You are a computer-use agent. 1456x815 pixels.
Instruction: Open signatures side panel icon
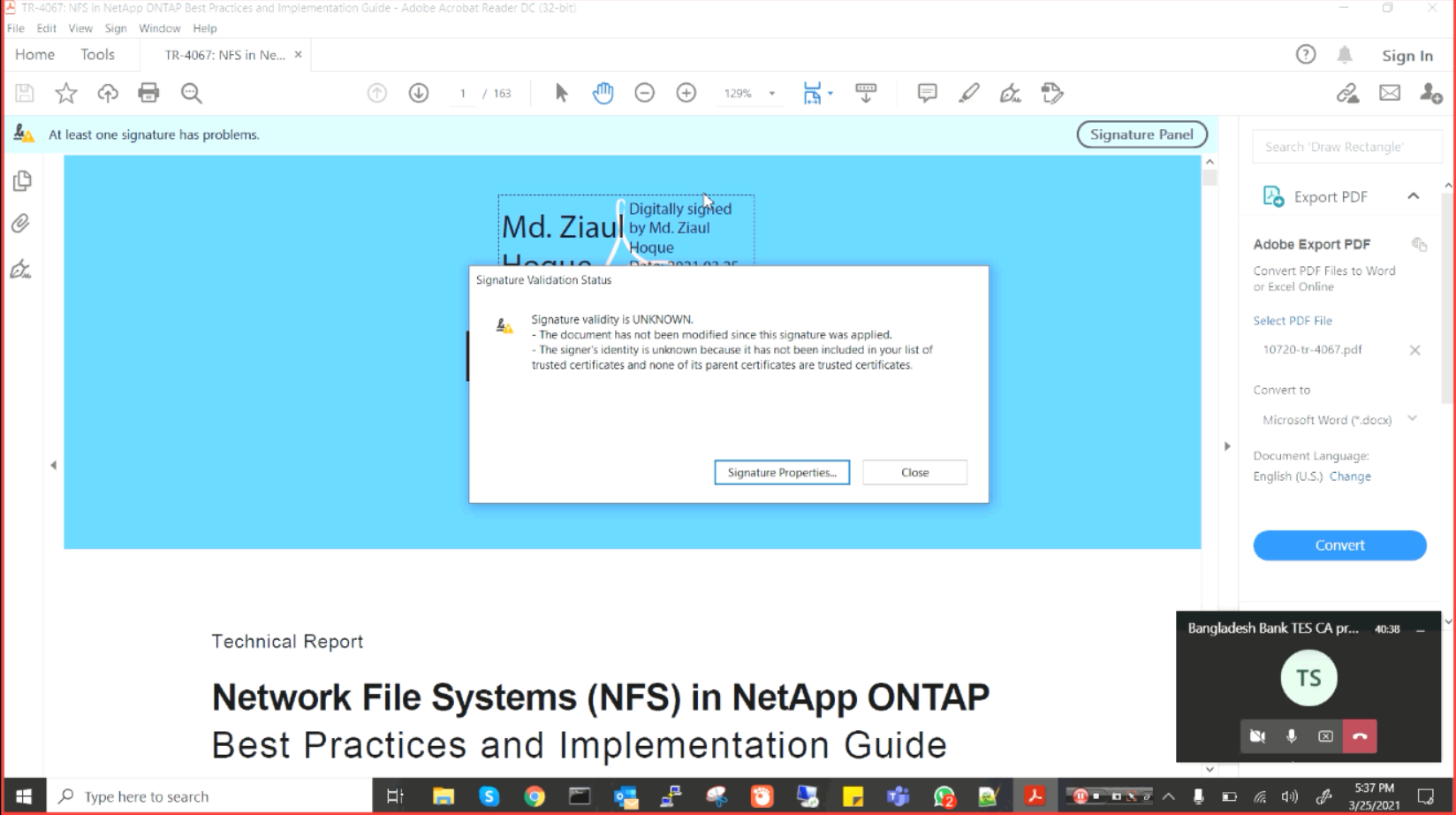[21, 269]
